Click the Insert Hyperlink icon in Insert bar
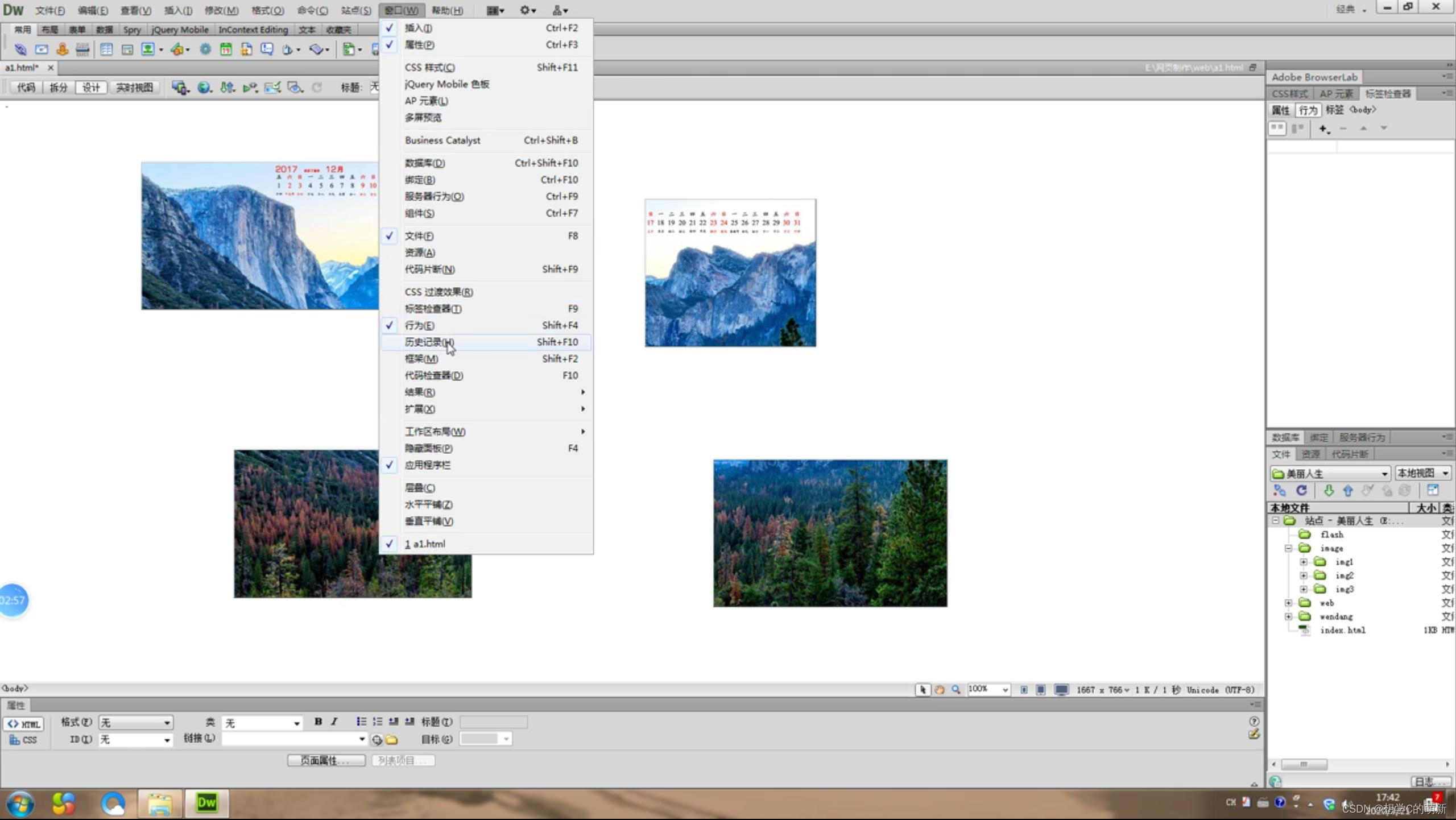 20,49
